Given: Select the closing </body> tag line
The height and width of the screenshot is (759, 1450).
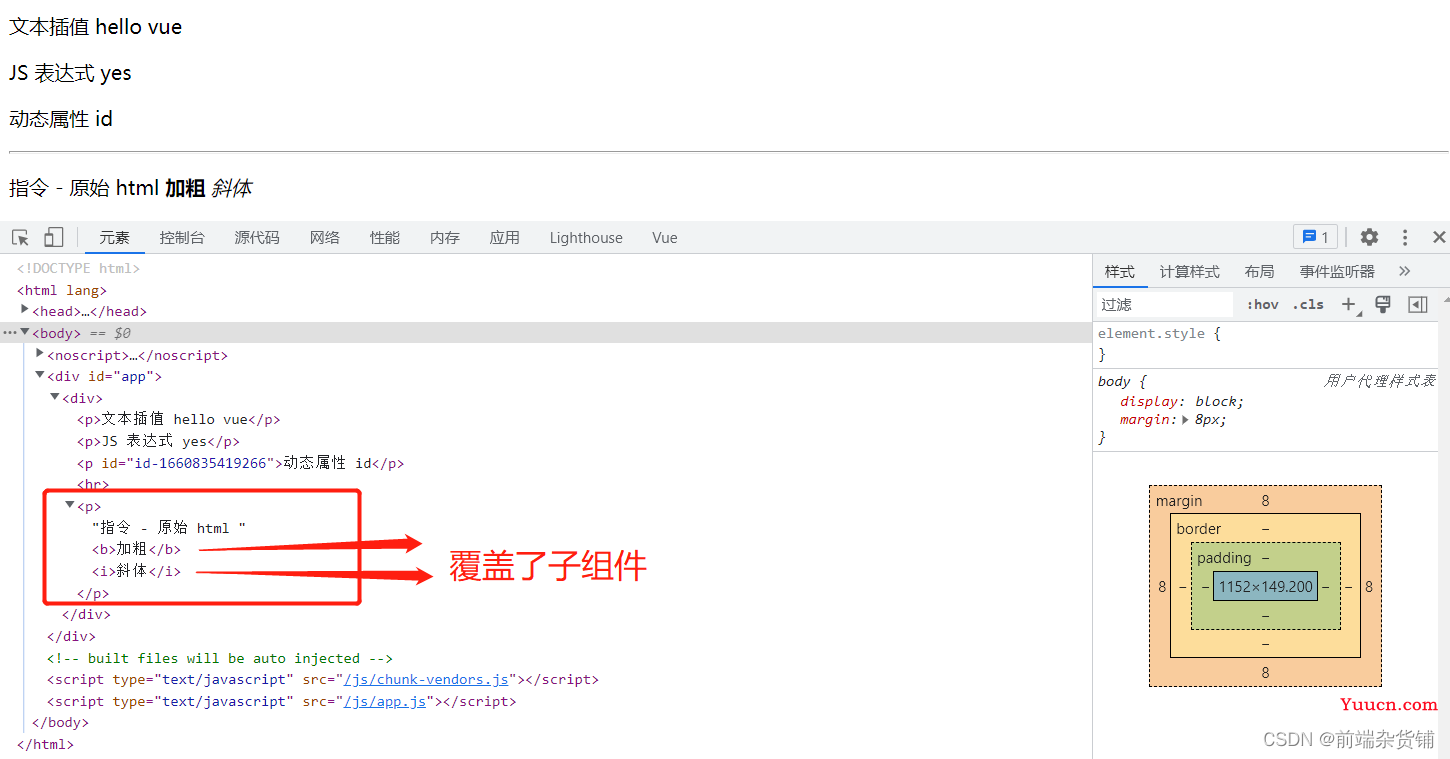Looking at the screenshot, I should (x=60, y=722).
